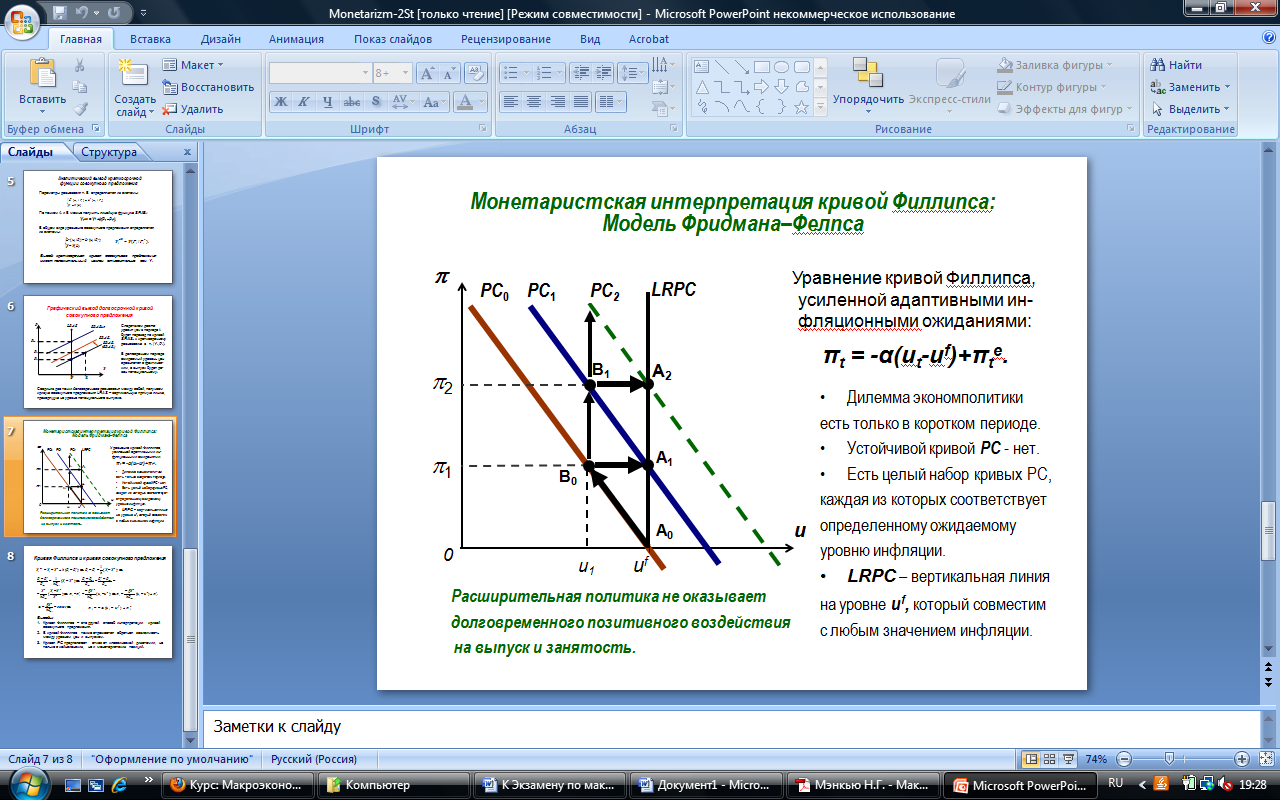Image resolution: width=1280 pixels, height=800 pixels.
Task: Click the clear formatting eraser icon
Action: point(478,73)
